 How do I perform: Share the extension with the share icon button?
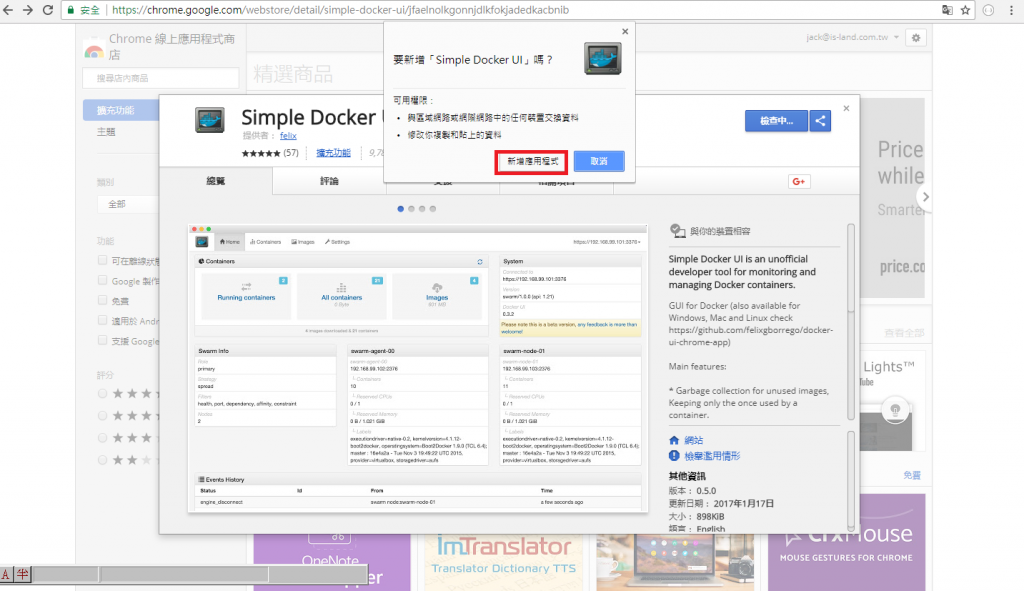pos(820,121)
